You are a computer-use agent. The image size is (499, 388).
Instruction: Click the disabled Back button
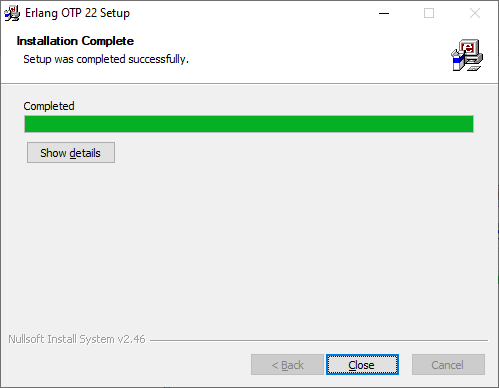click(x=287, y=365)
